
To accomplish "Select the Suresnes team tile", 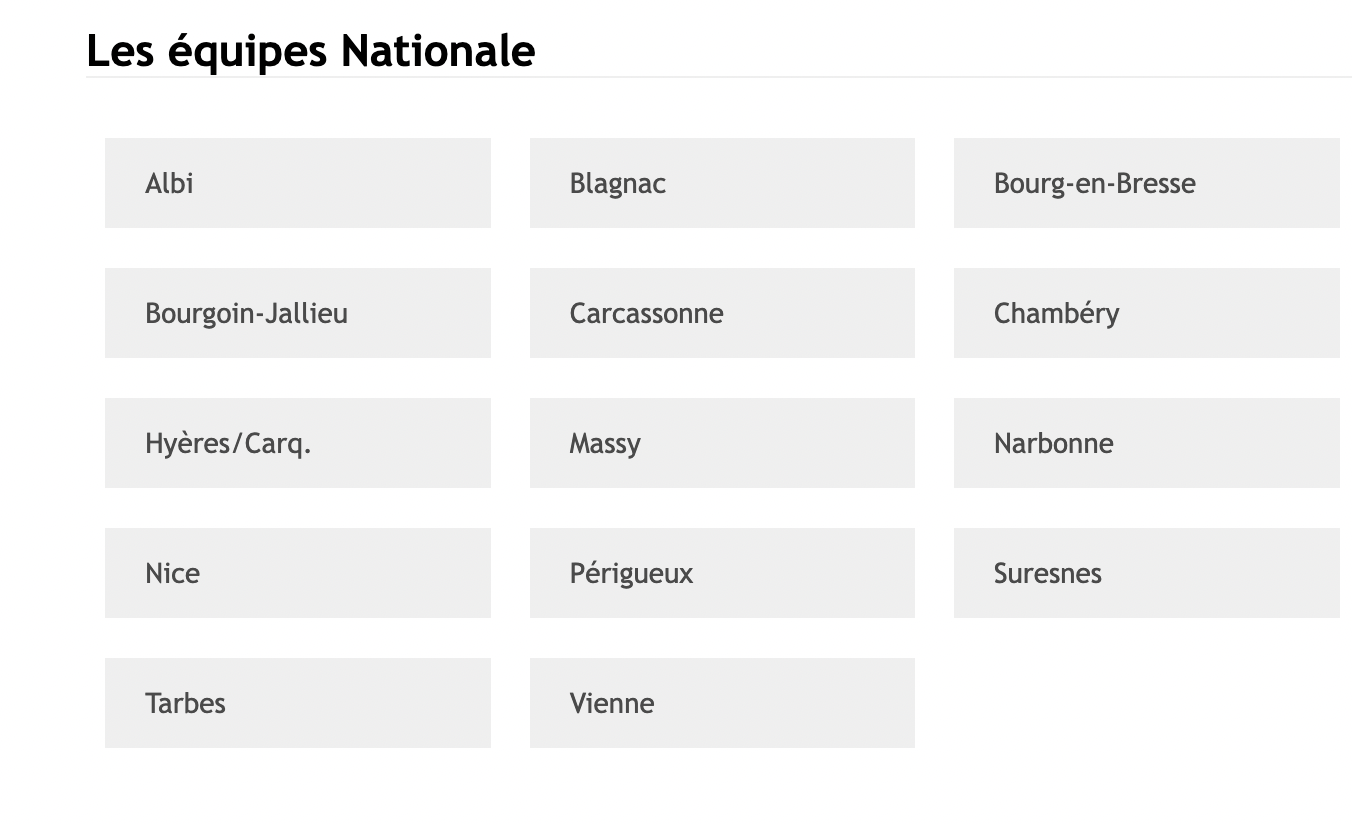I will [1147, 573].
